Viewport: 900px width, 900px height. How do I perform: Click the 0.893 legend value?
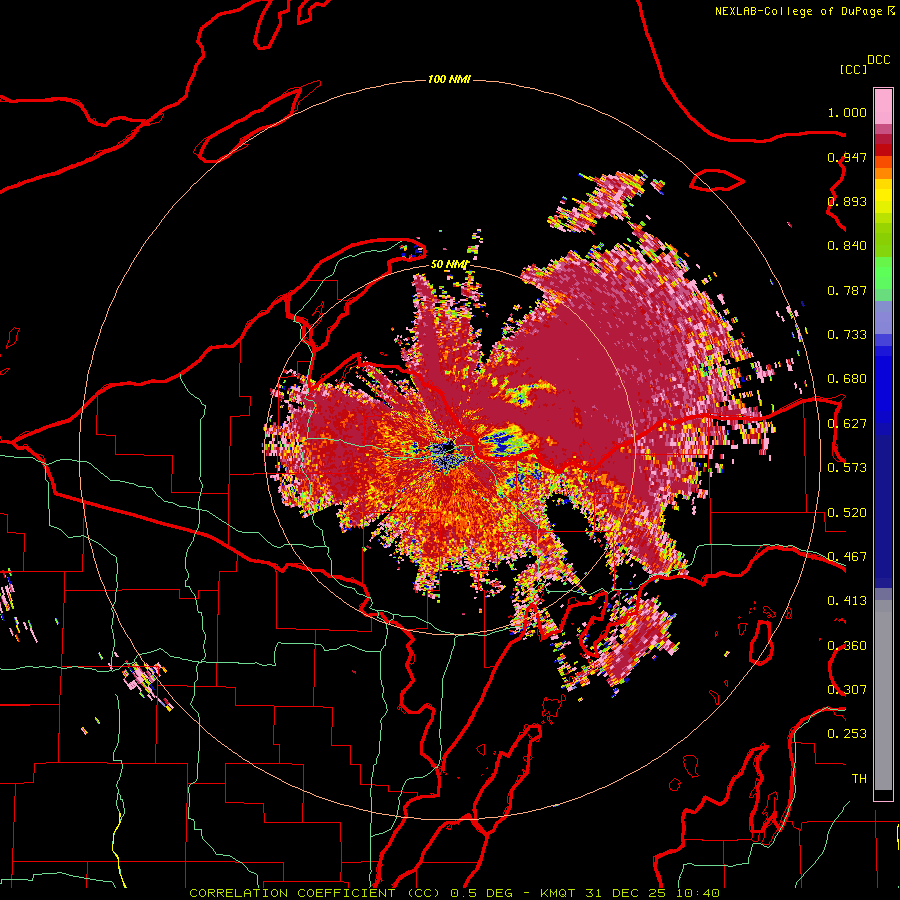click(x=847, y=201)
